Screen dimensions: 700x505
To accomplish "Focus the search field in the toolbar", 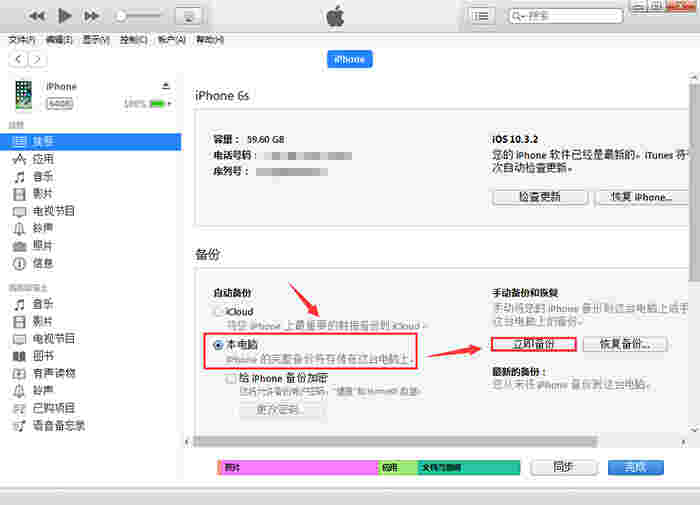I will click(x=566, y=17).
